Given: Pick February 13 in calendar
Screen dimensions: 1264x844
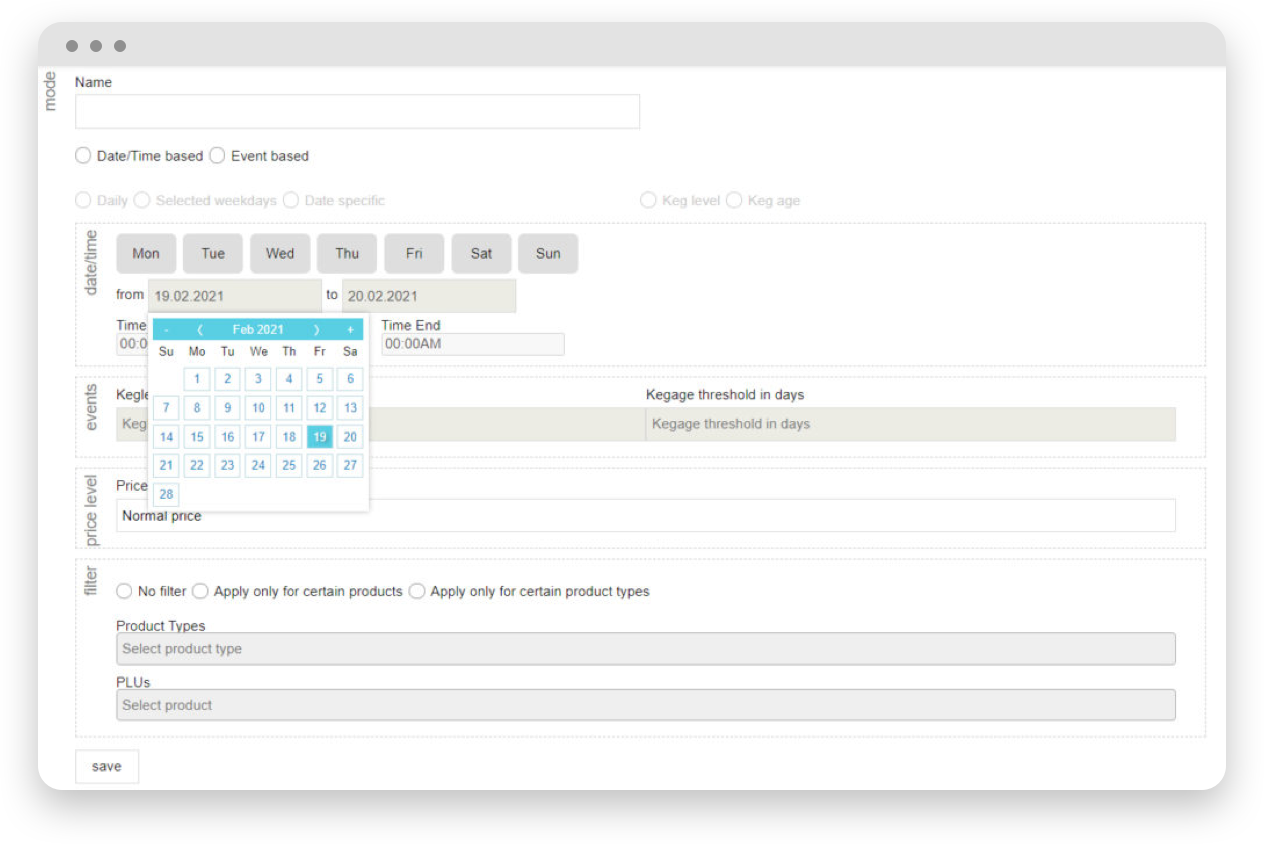Looking at the screenshot, I should click(x=350, y=408).
